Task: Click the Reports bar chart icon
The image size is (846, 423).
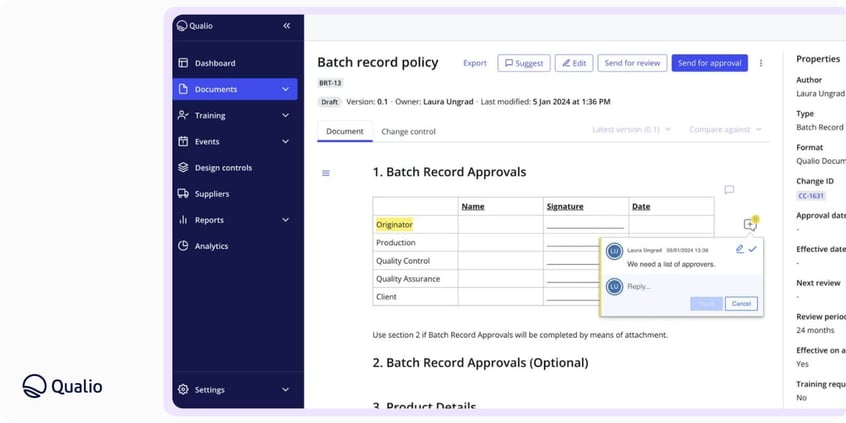Action: click(183, 220)
